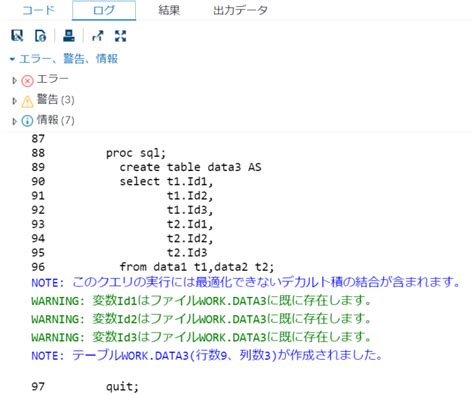The width and height of the screenshot is (474, 395).
Task: Open the 結果 tab
Action: [x=169, y=10]
